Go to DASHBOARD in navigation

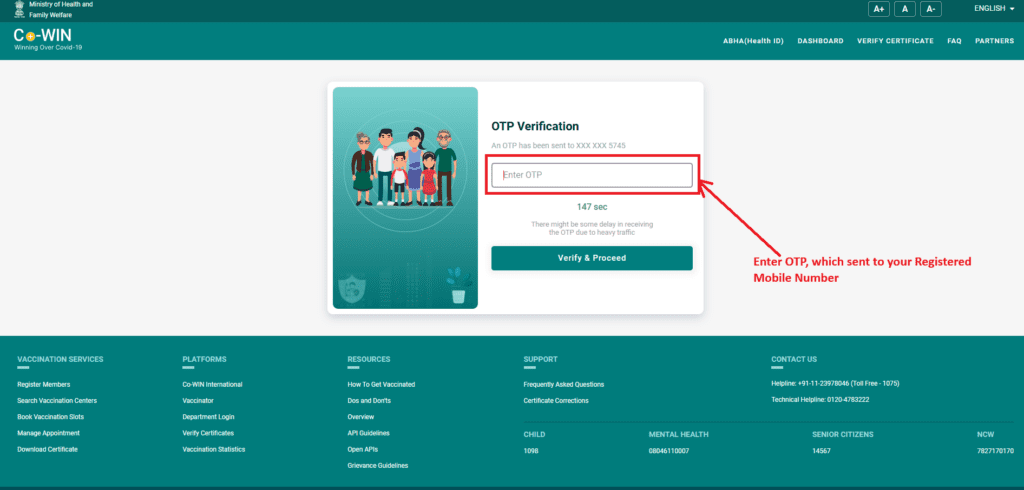pos(820,41)
